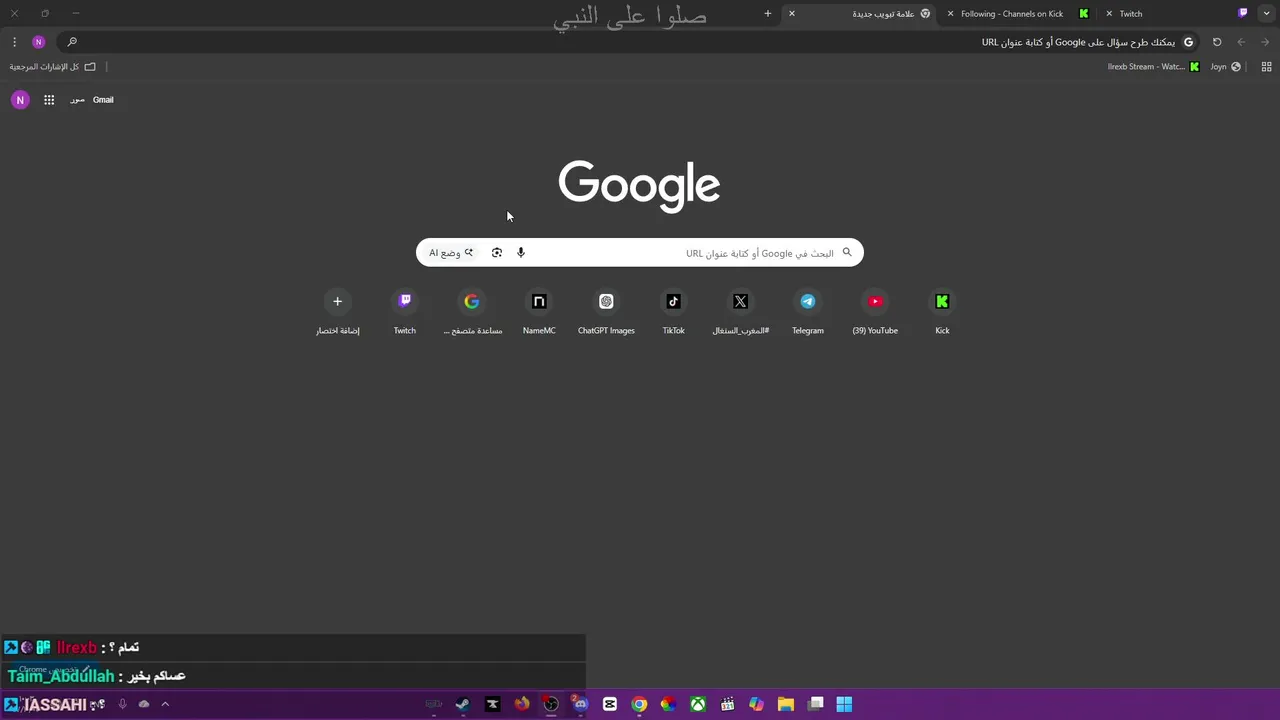
Task: Open Chrome three-dot menu
Action: 14,42
